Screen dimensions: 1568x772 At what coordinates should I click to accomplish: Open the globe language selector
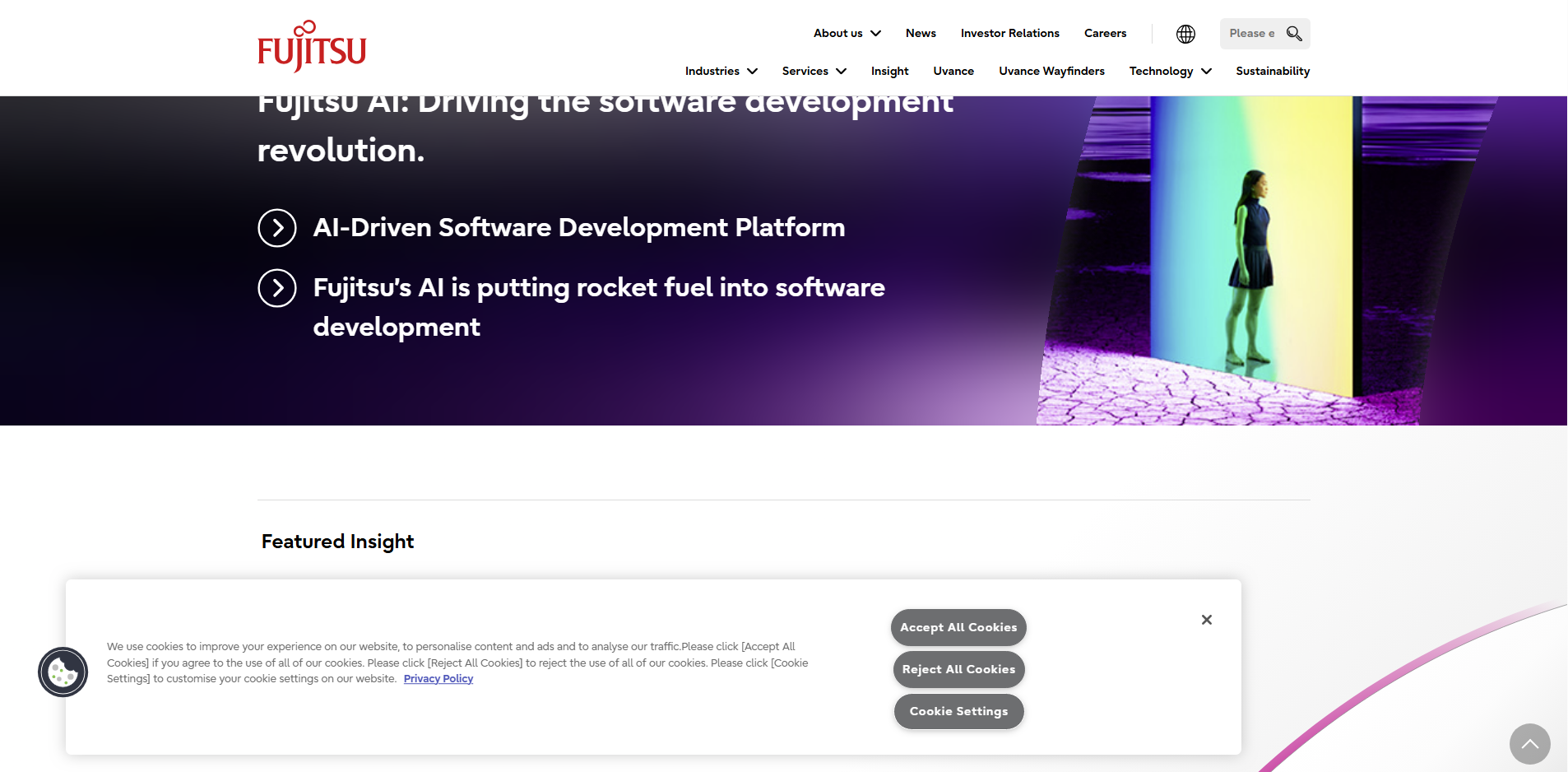tap(1185, 34)
